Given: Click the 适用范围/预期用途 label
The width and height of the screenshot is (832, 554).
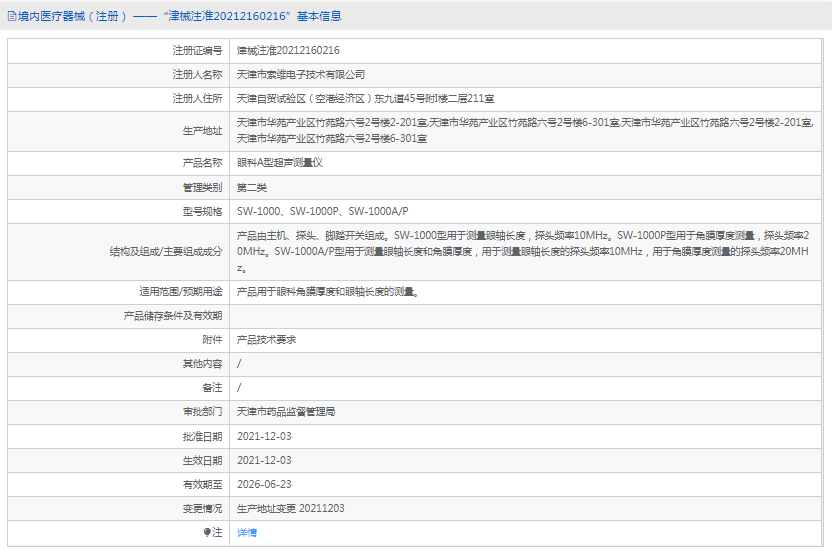Looking at the screenshot, I should (180, 292).
